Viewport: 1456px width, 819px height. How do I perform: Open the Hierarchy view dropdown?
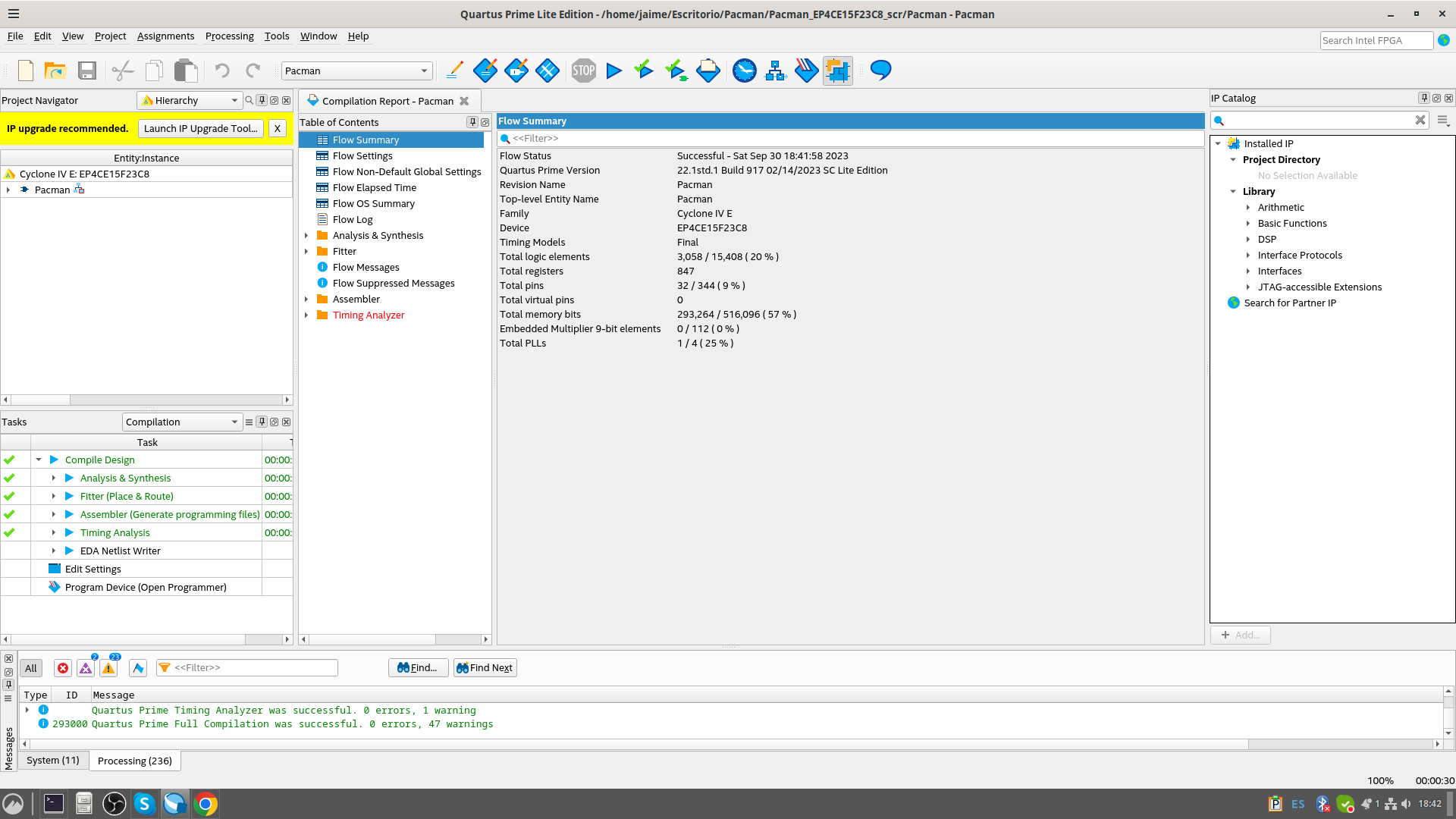point(190,100)
